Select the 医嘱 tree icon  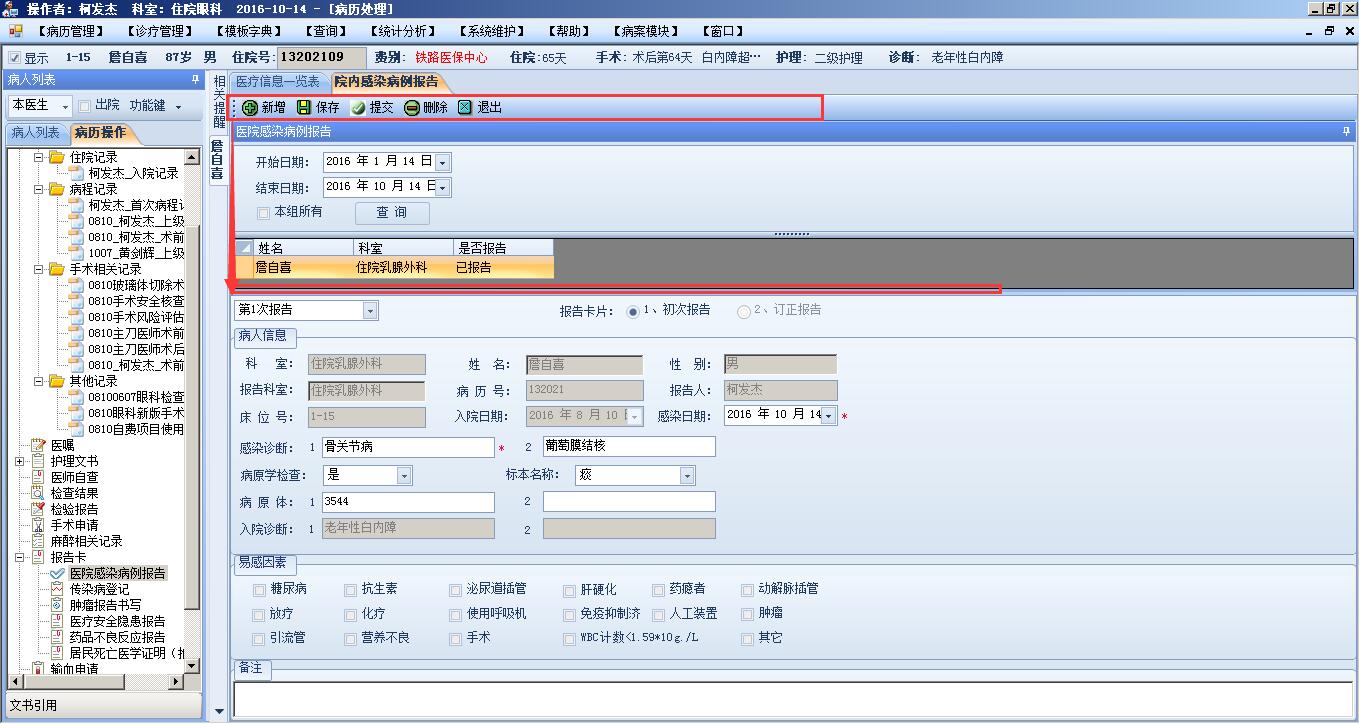coord(39,445)
